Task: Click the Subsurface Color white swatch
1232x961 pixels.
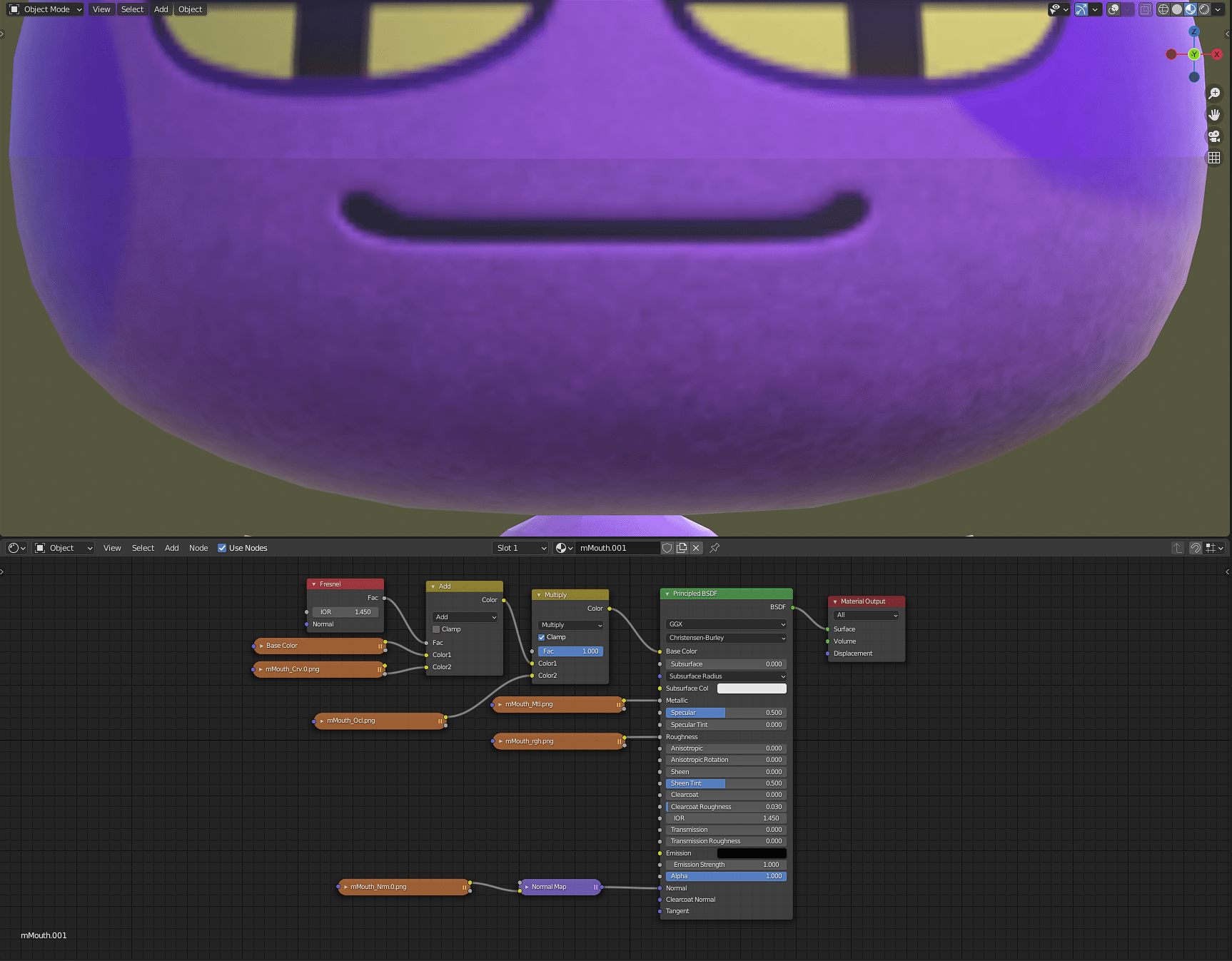Action: pos(752,688)
